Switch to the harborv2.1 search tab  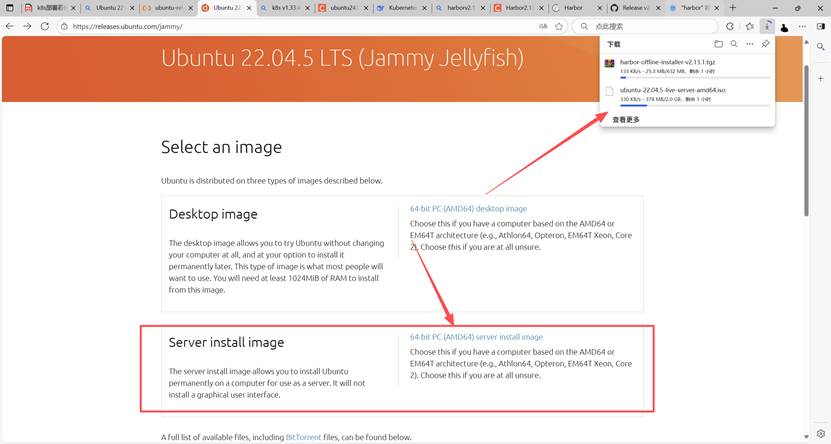tap(460, 8)
